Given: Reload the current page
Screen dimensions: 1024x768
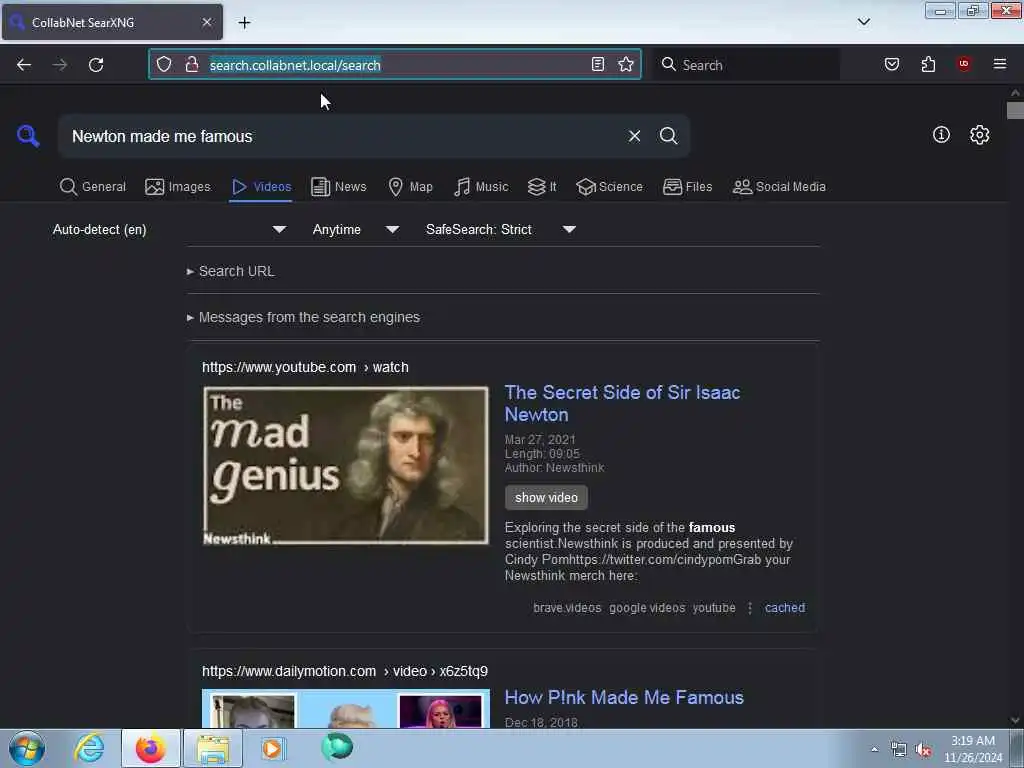Looking at the screenshot, I should [96, 65].
